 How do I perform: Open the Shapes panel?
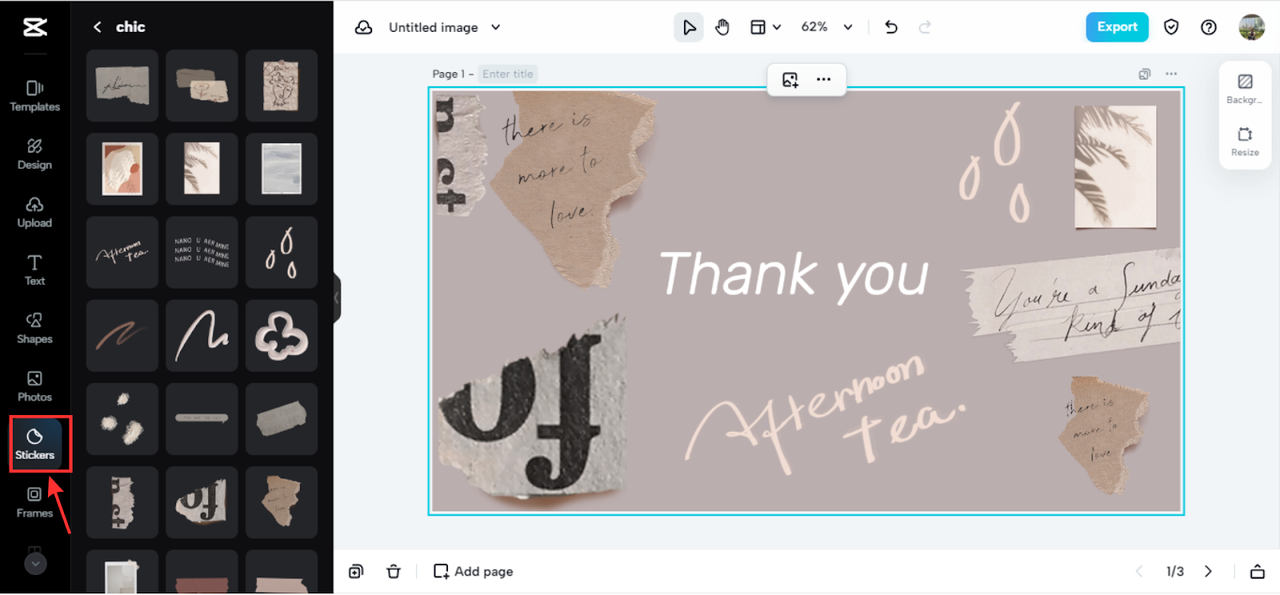34,328
